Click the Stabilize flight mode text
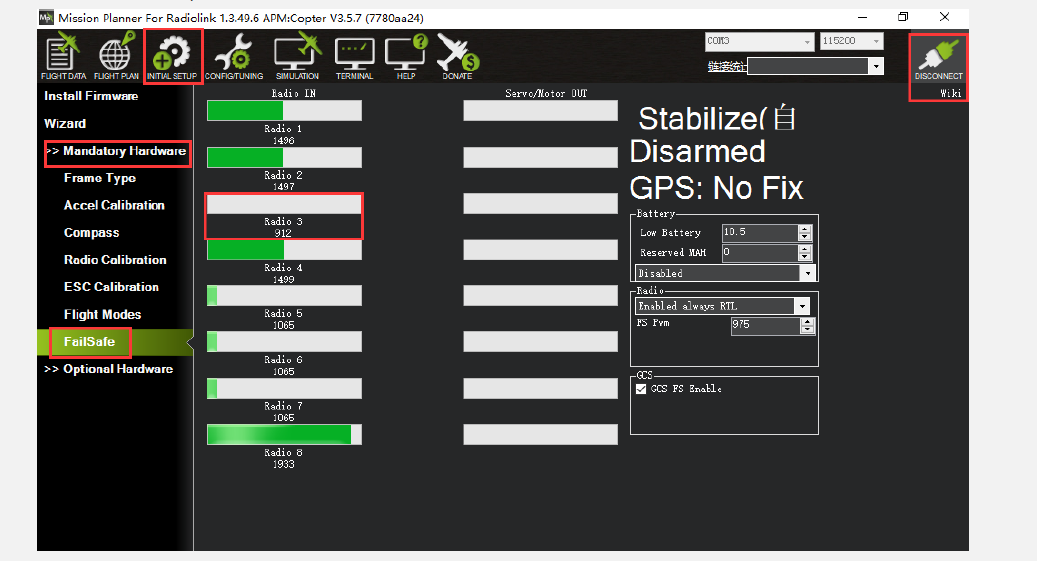The width and height of the screenshot is (1037, 561). click(x=716, y=119)
